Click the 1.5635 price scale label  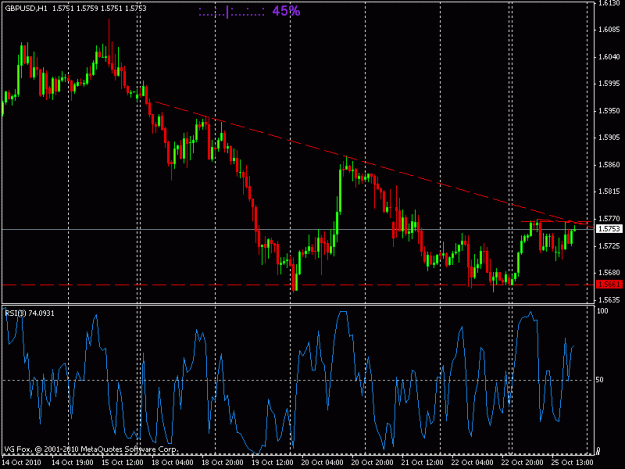(x=609, y=300)
